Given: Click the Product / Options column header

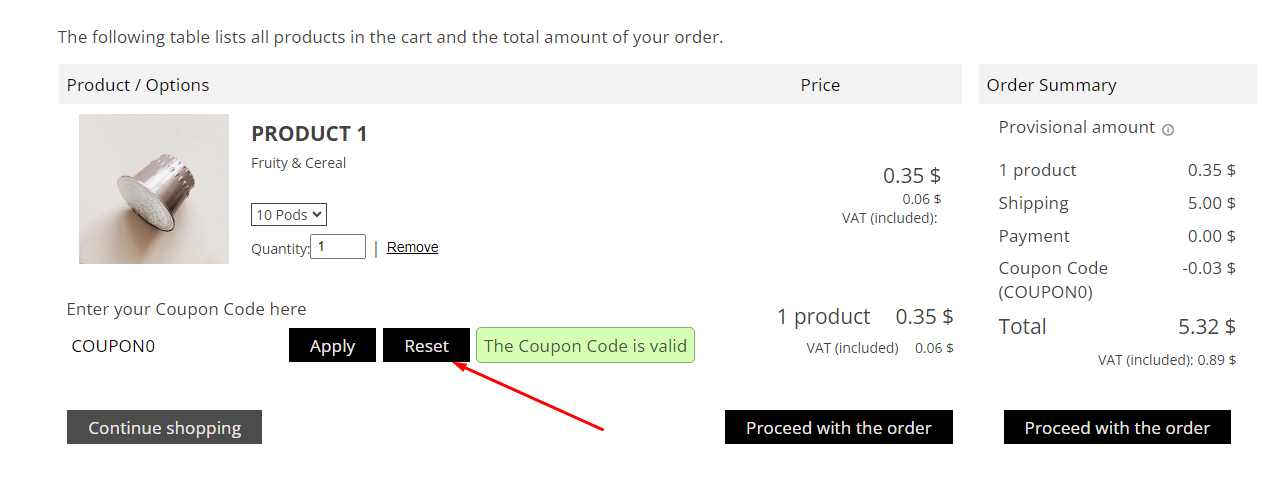Looking at the screenshot, I should coord(138,85).
